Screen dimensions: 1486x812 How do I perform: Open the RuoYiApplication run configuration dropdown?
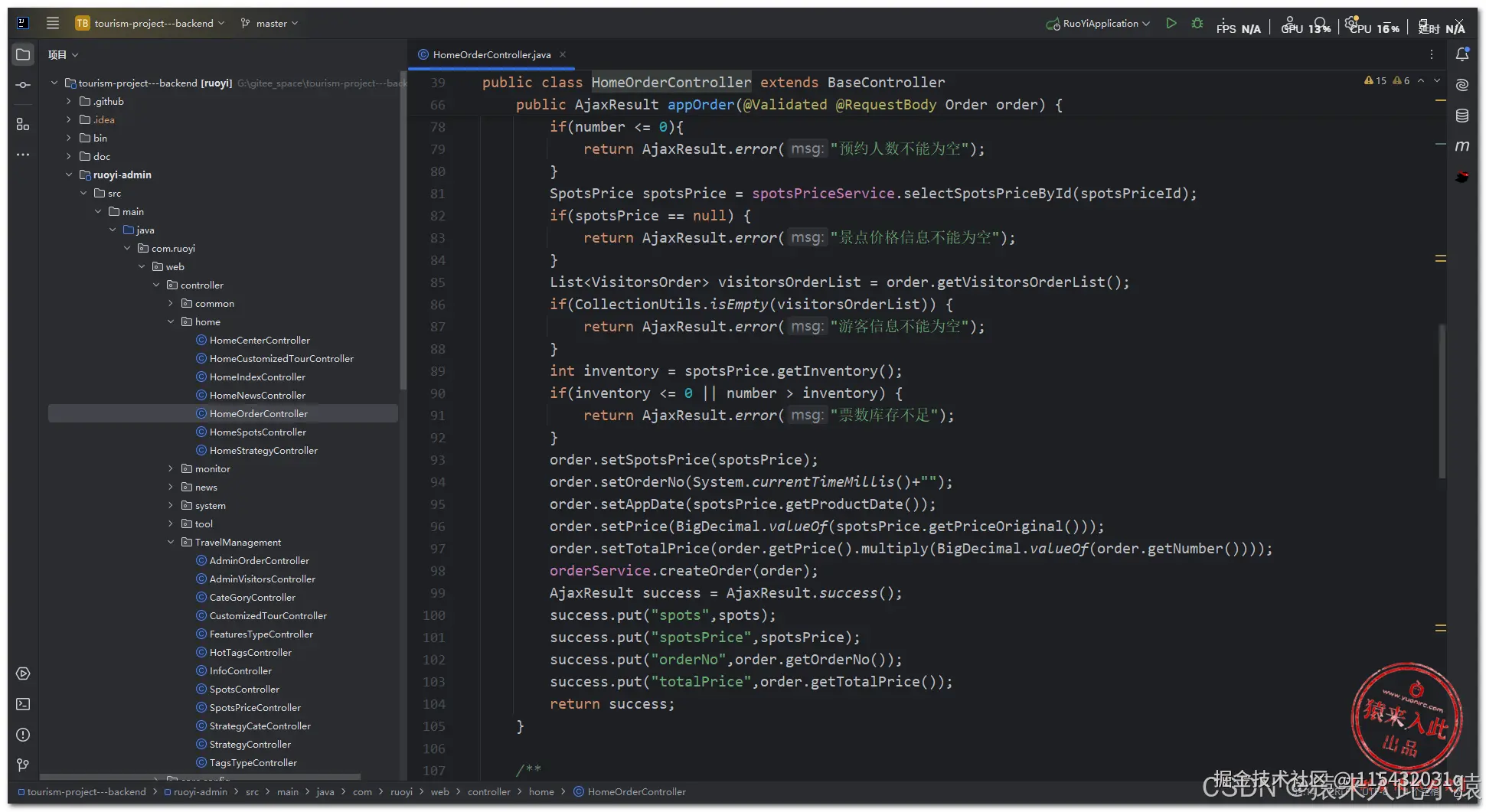pyautogui.click(x=1098, y=23)
